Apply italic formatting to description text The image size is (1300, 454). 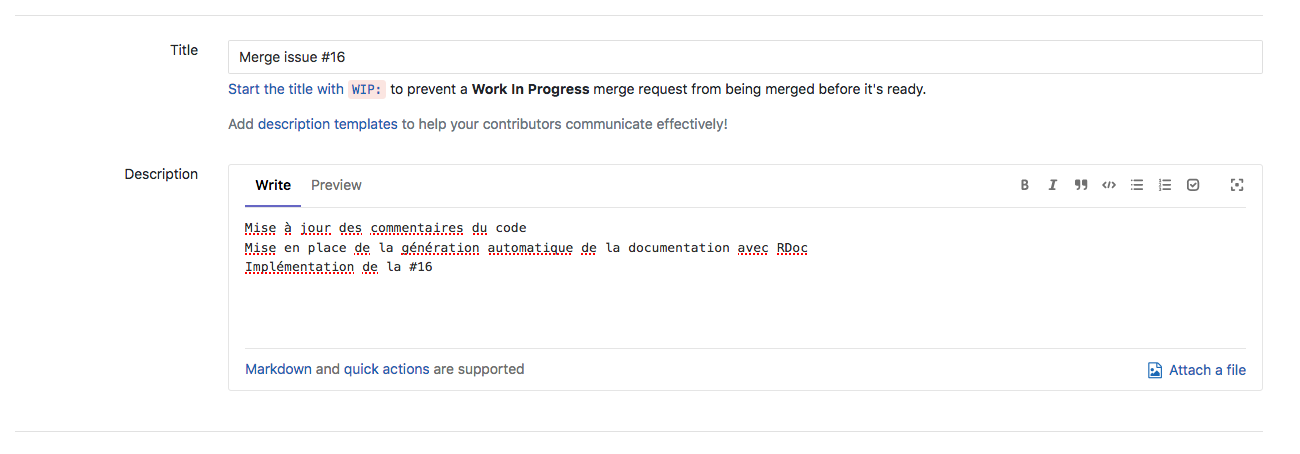coord(1053,185)
